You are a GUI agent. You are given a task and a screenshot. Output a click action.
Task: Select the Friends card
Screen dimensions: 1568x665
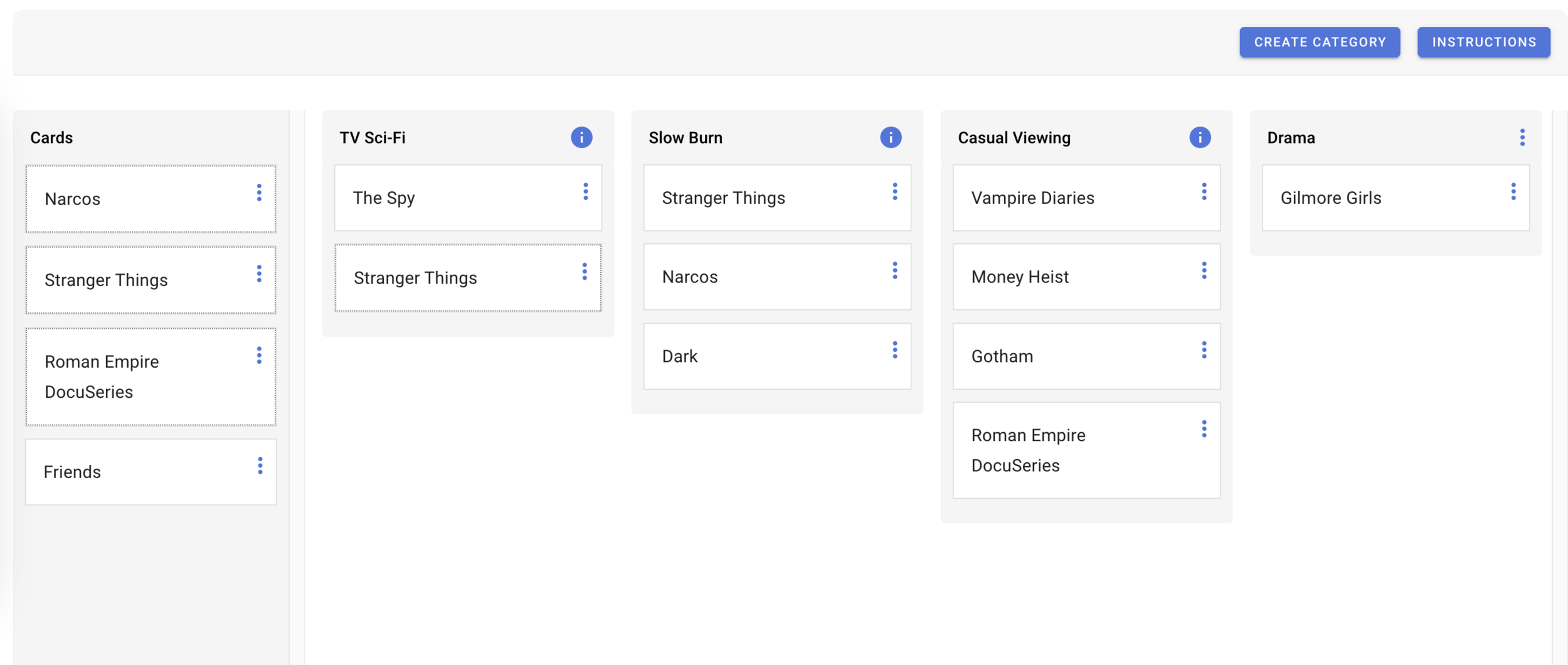pyautogui.click(x=151, y=472)
